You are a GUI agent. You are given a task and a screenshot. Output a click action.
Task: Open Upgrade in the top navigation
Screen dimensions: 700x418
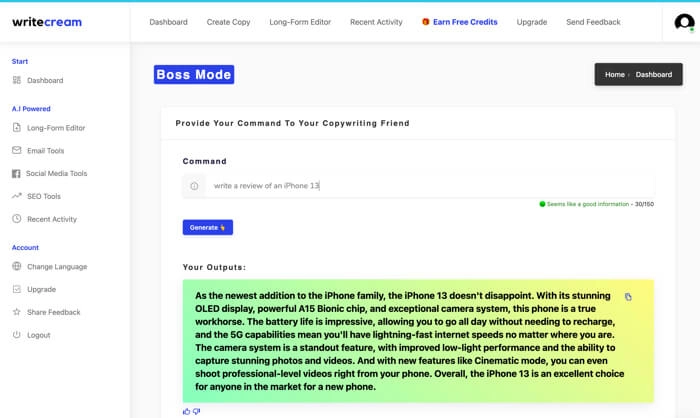coord(532,22)
